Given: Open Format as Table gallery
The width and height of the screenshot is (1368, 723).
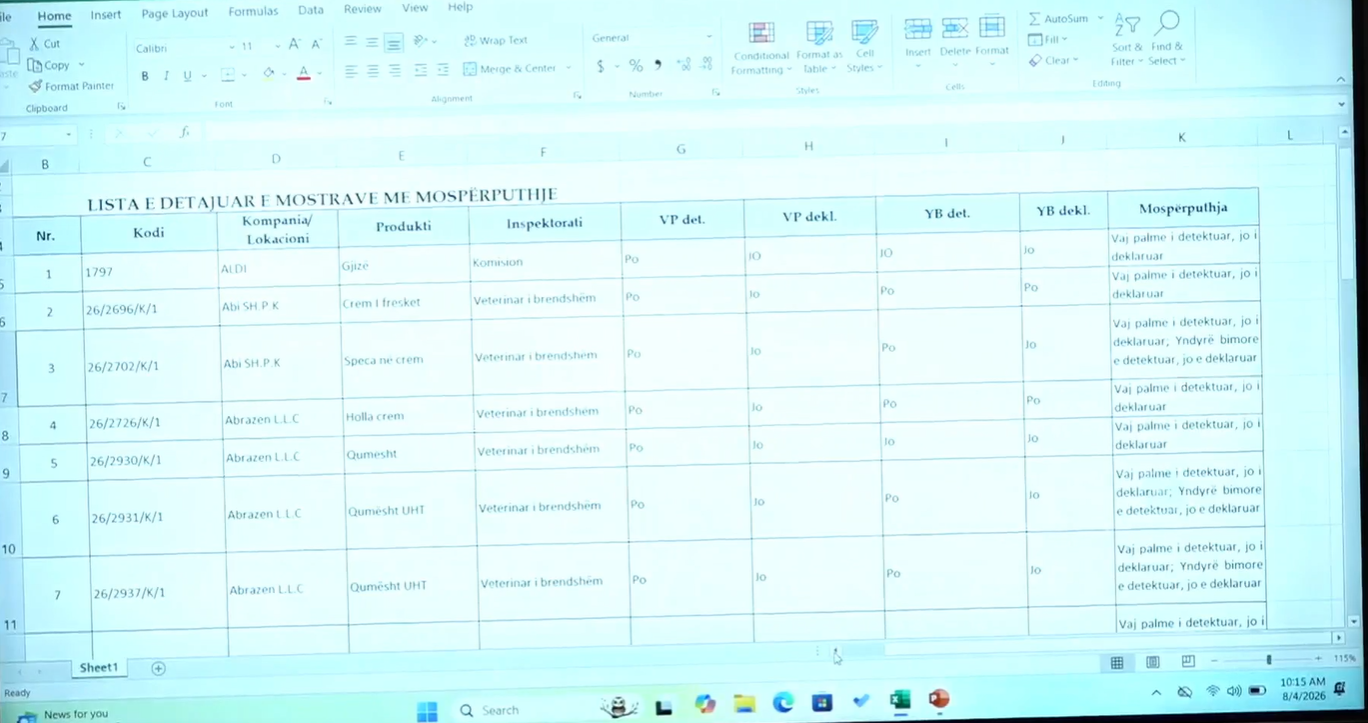Looking at the screenshot, I should (819, 48).
